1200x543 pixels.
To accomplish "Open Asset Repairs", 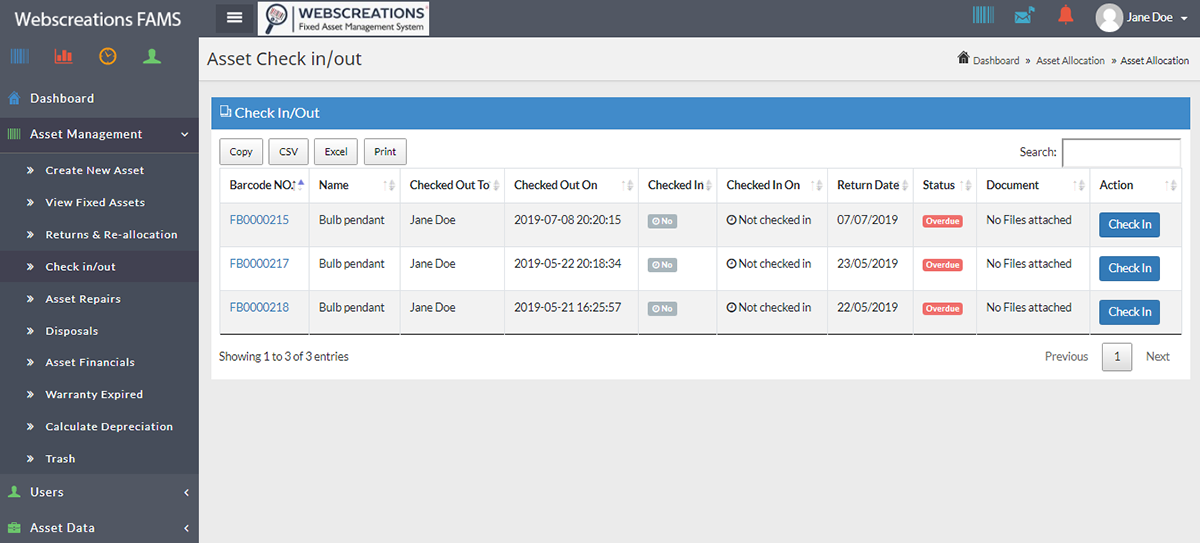I will pyautogui.click(x=83, y=299).
